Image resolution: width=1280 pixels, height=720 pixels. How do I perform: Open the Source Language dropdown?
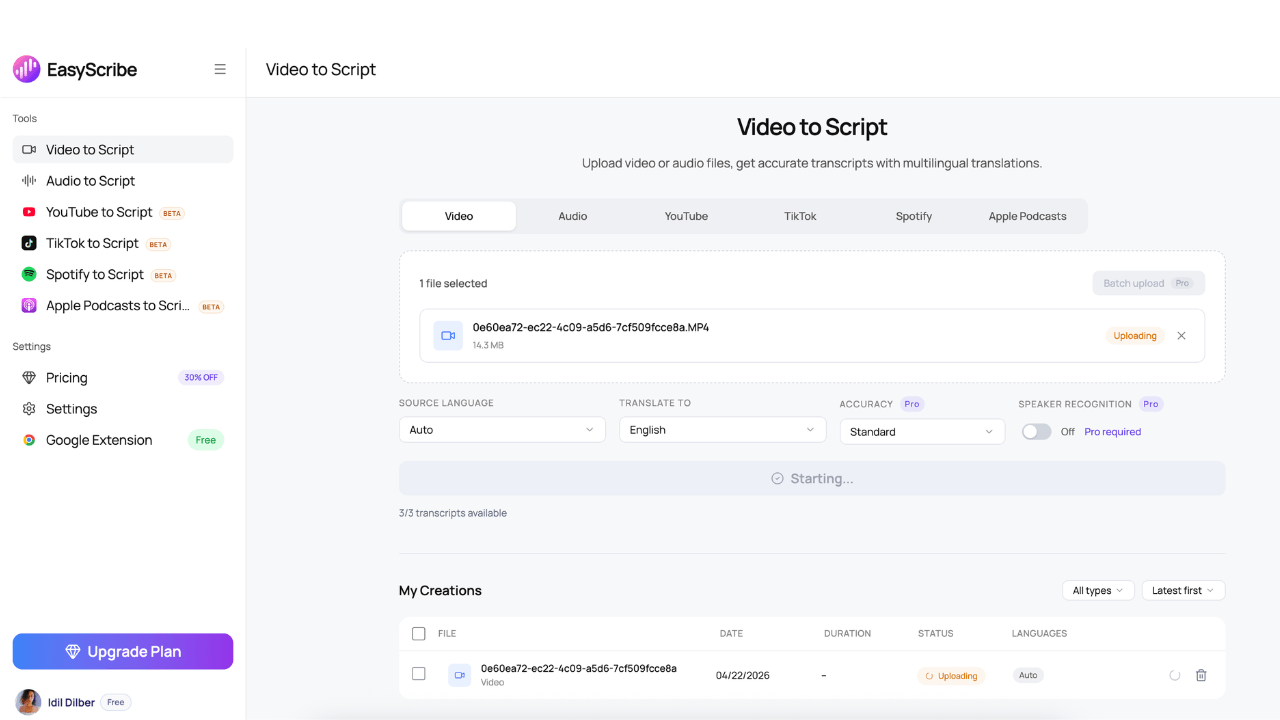tap(502, 429)
